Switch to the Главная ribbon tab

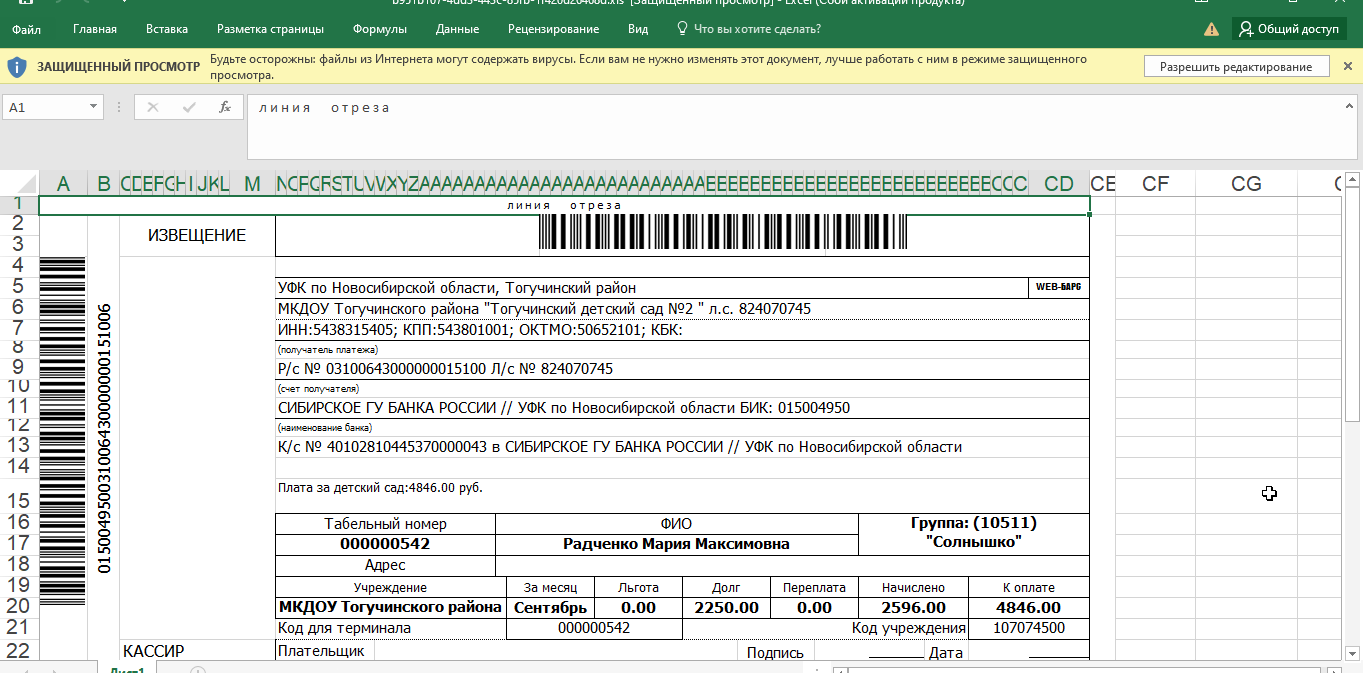click(95, 29)
